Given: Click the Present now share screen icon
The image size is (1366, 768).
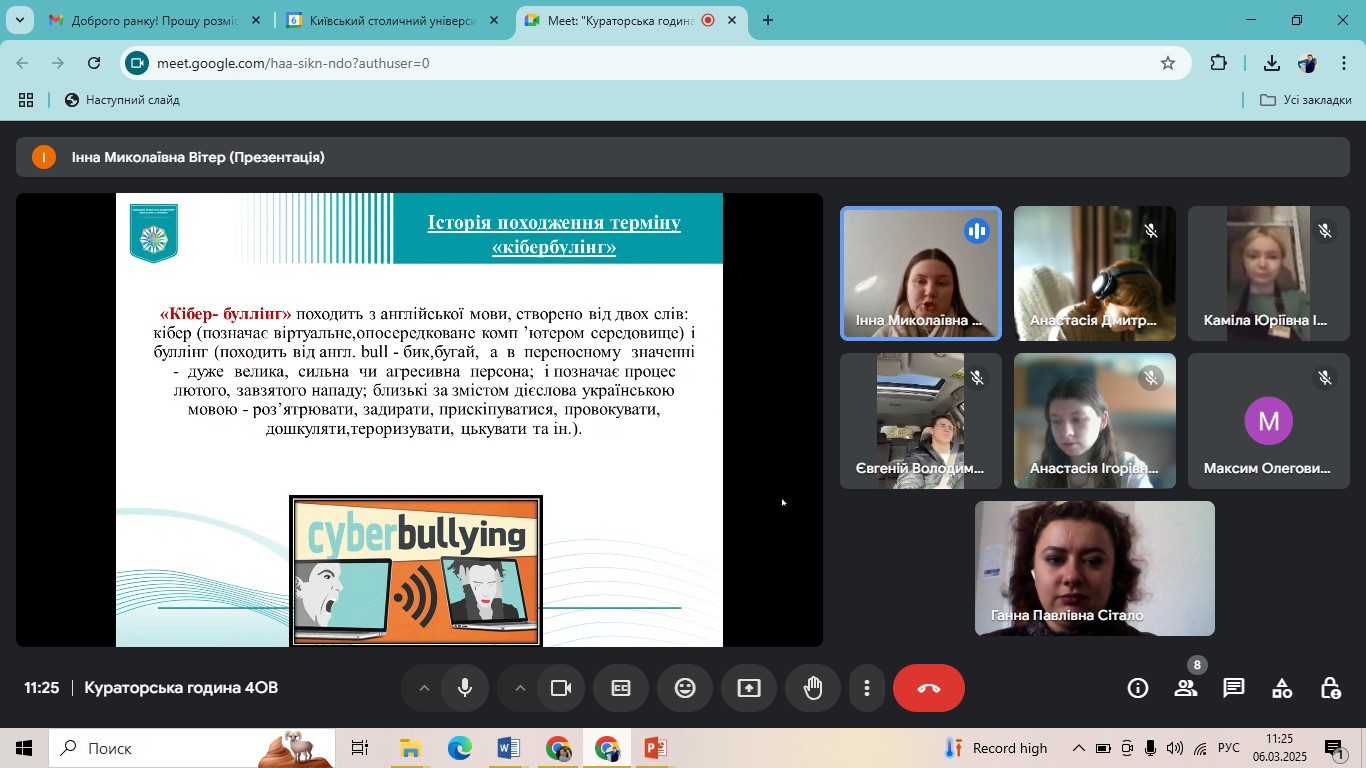Looking at the screenshot, I should pyautogui.click(x=749, y=688).
